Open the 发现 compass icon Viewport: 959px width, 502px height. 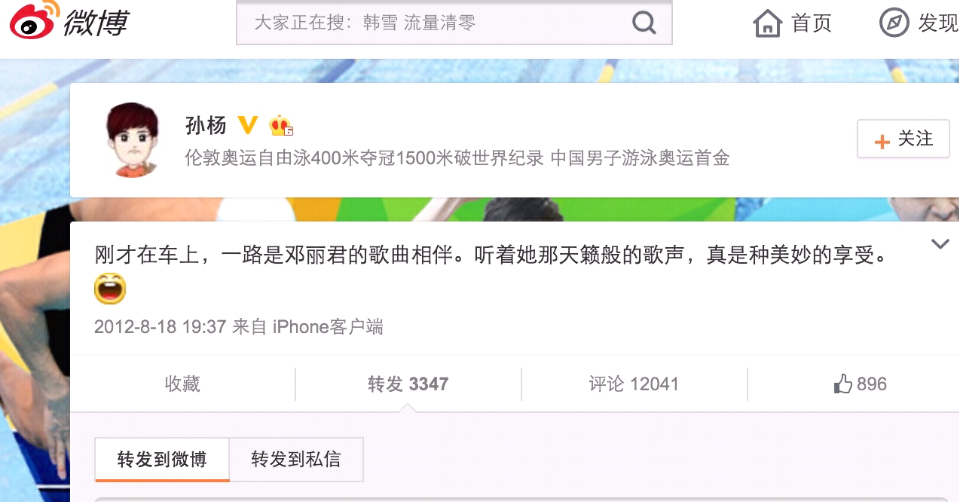click(x=894, y=23)
